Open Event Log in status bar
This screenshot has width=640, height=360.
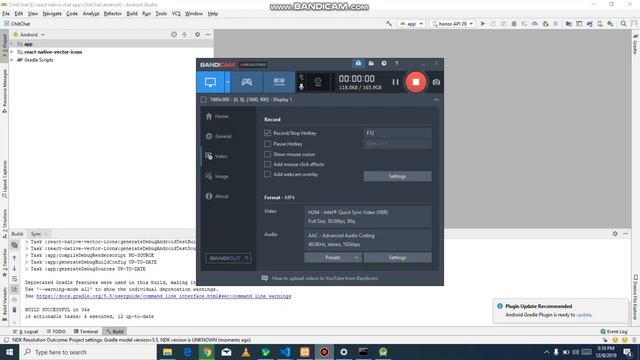click(x=614, y=331)
